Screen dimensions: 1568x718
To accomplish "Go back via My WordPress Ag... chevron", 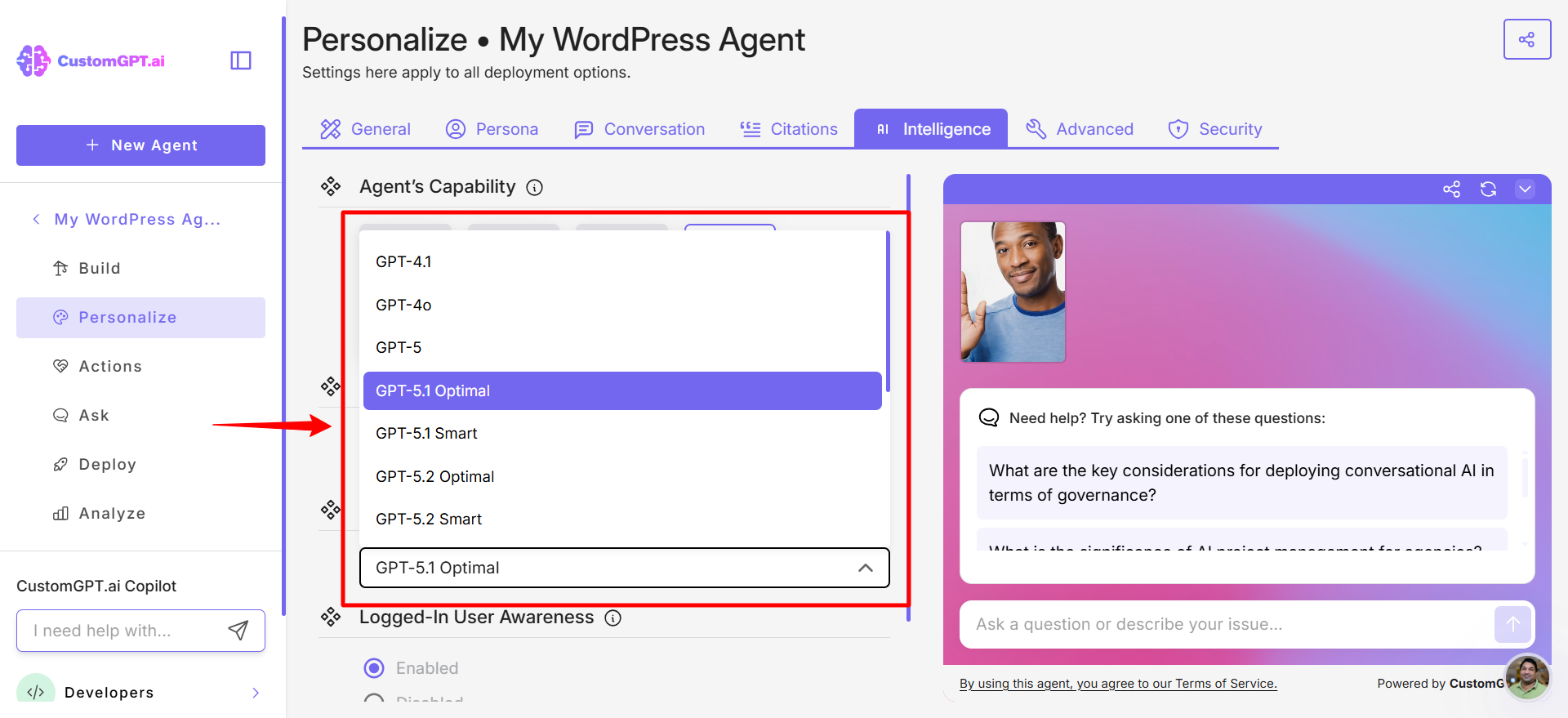I will [36, 219].
